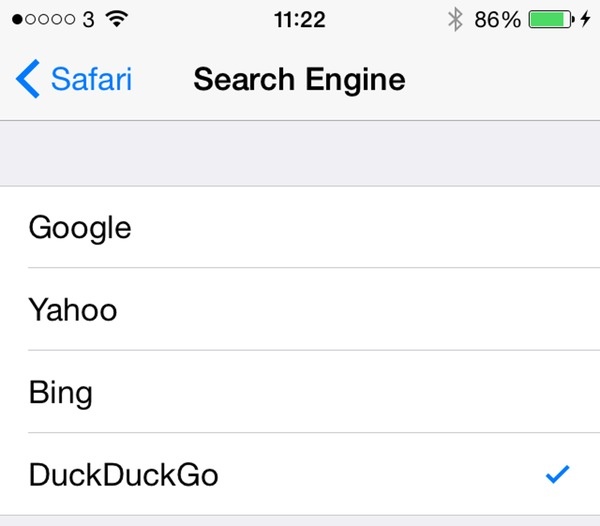The height and width of the screenshot is (526, 600).
Task: Click the 86% battery percentage text
Action: point(497,18)
